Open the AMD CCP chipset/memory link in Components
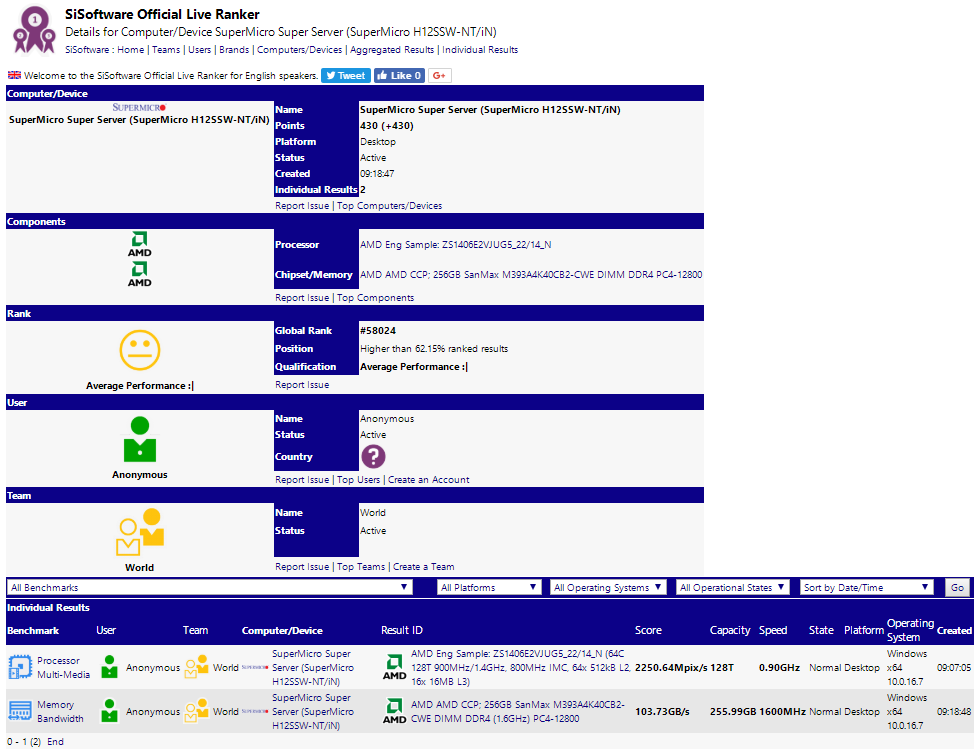 [531, 274]
